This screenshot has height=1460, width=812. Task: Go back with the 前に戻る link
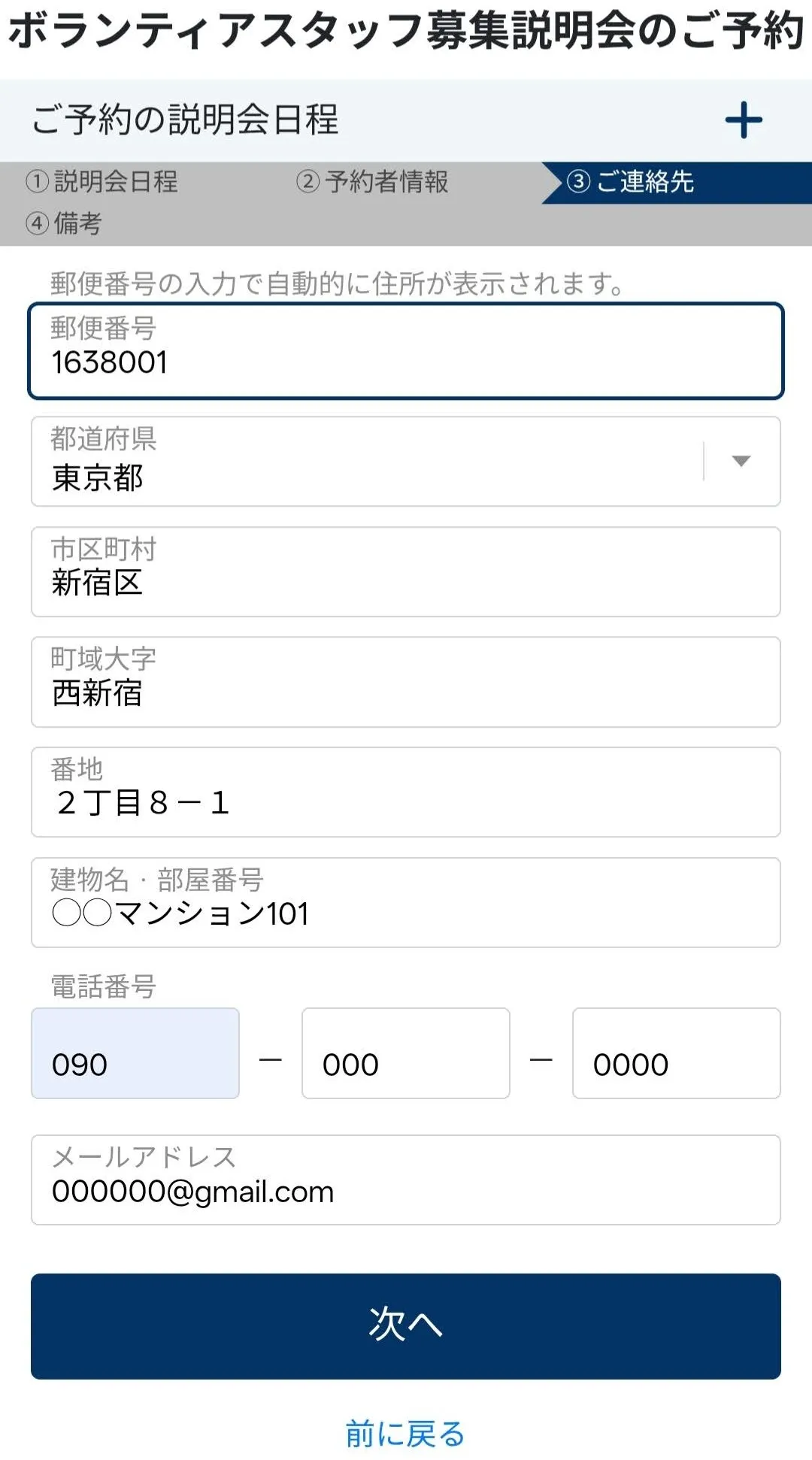tap(405, 1434)
